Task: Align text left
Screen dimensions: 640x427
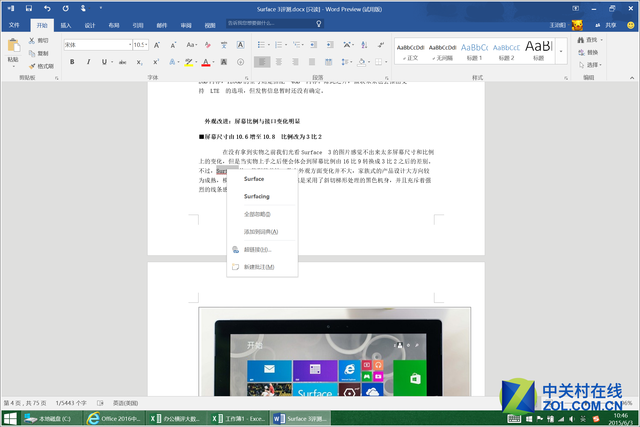Action: click(x=262, y=62)
